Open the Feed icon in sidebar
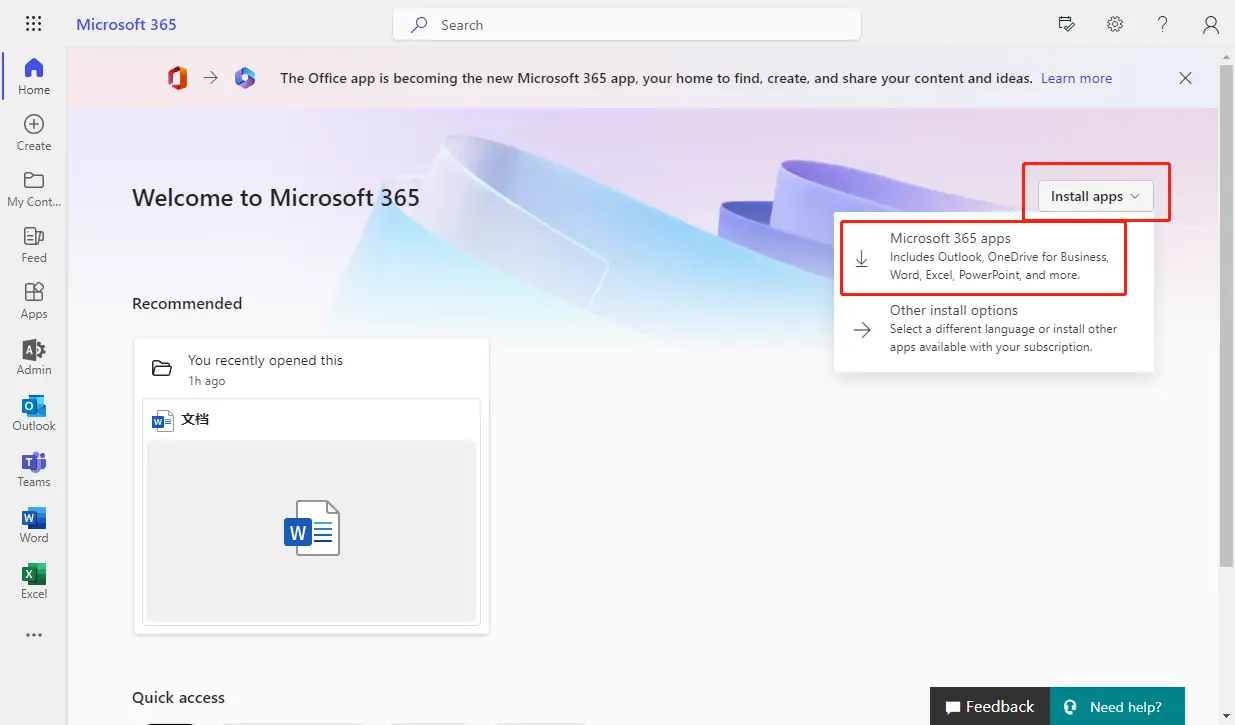Viewport: 1235px width, 725px height. [x=33, y=243]
